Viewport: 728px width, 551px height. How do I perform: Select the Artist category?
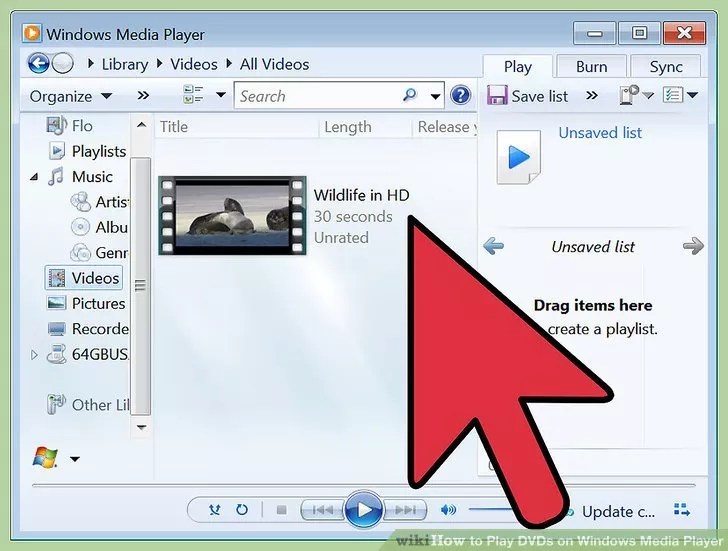click(99, 202)
